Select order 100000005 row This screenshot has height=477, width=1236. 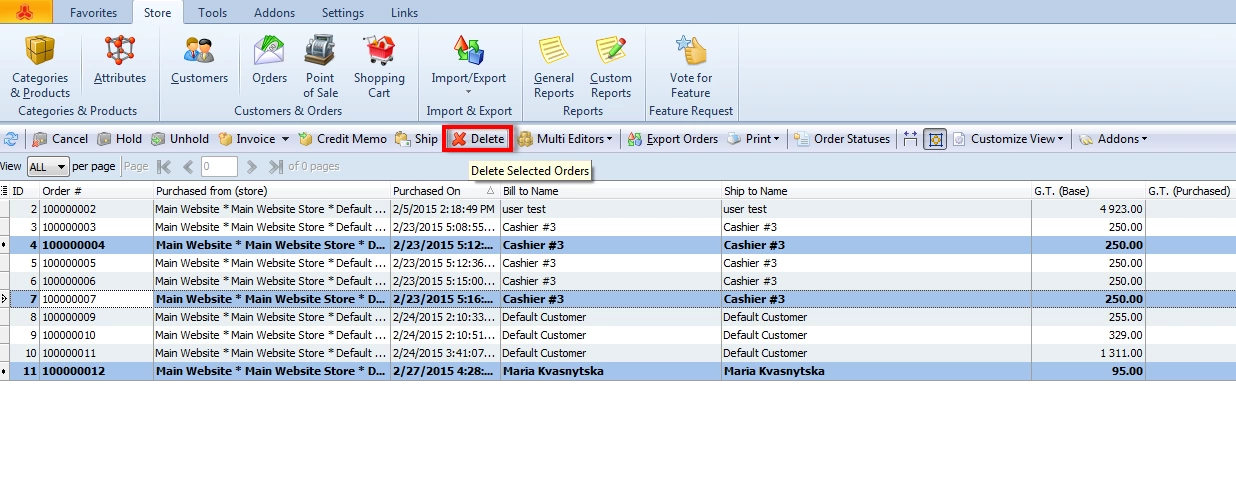618,263
